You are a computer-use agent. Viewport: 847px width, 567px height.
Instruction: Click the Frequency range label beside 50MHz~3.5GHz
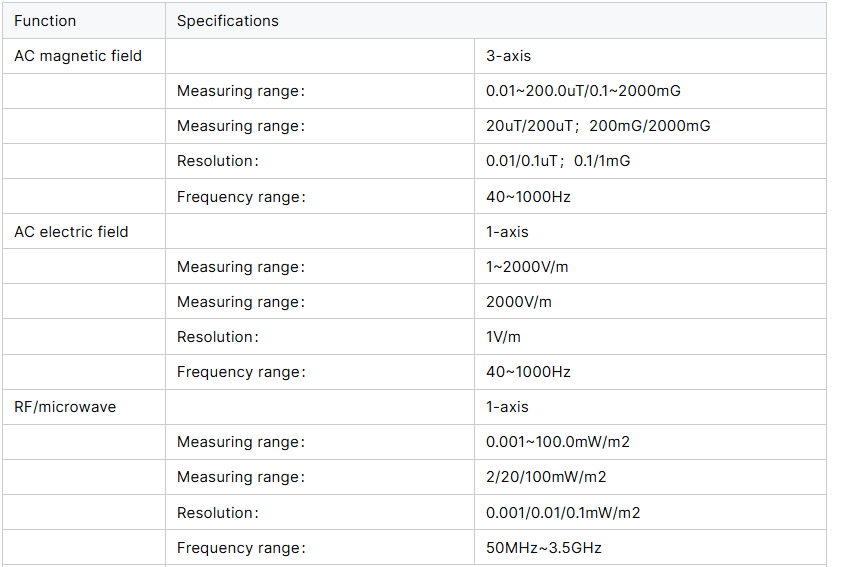pos(241,548)
